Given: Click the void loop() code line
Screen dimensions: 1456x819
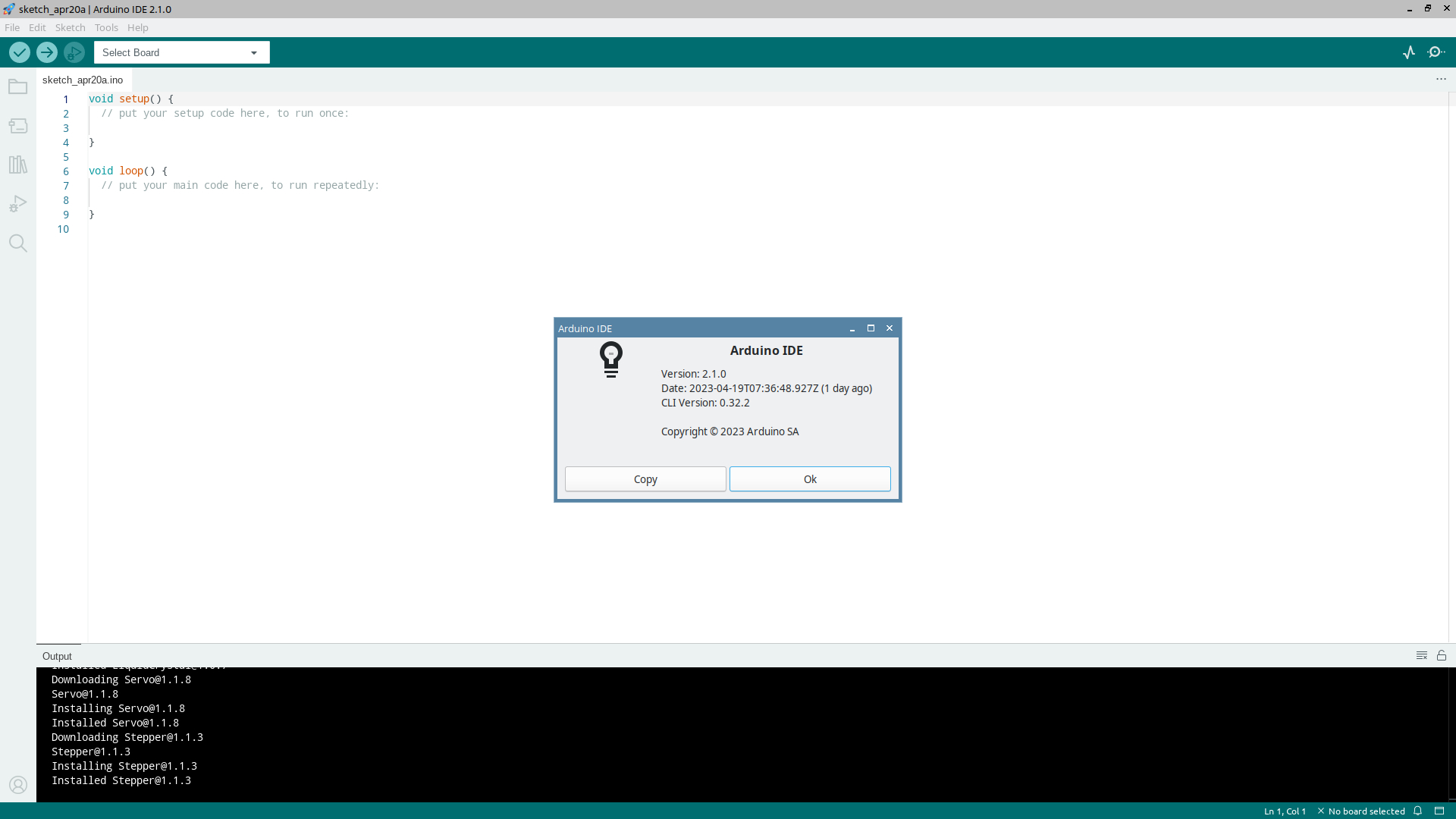Looking at the screenshot, I should tap(128, 171).
